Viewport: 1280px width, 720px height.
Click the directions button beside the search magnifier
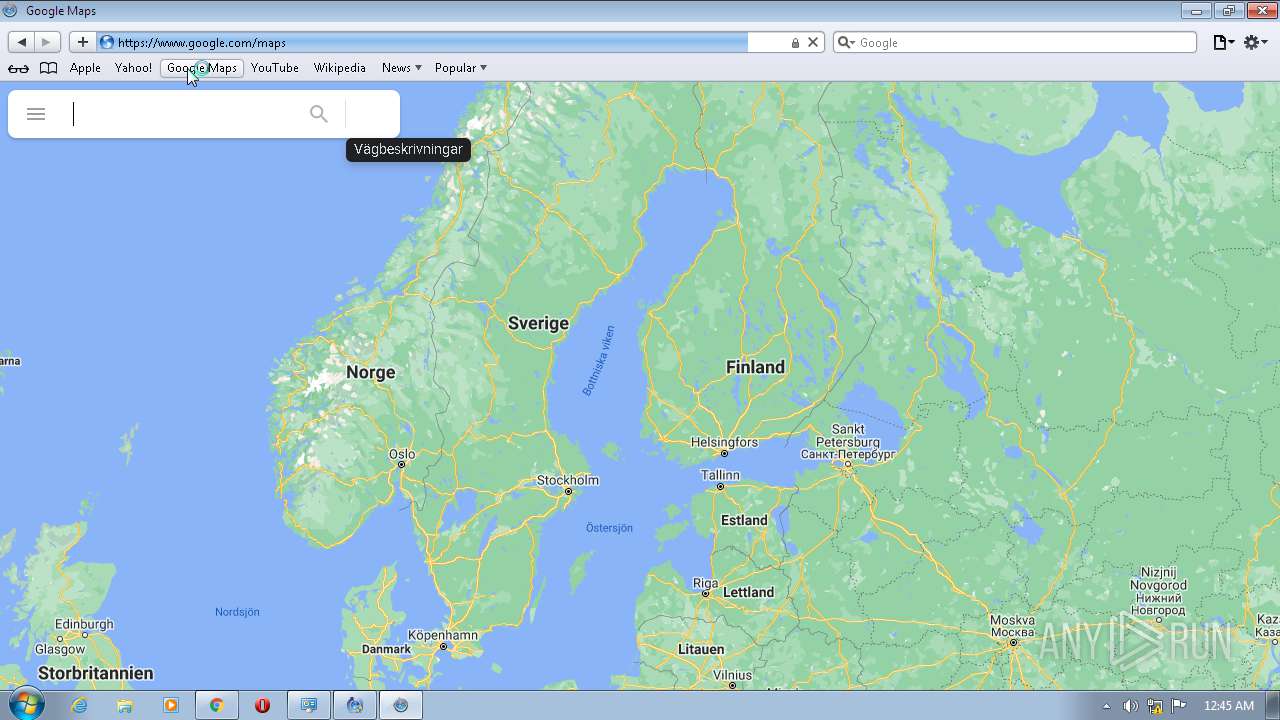(x=372, y=114)
